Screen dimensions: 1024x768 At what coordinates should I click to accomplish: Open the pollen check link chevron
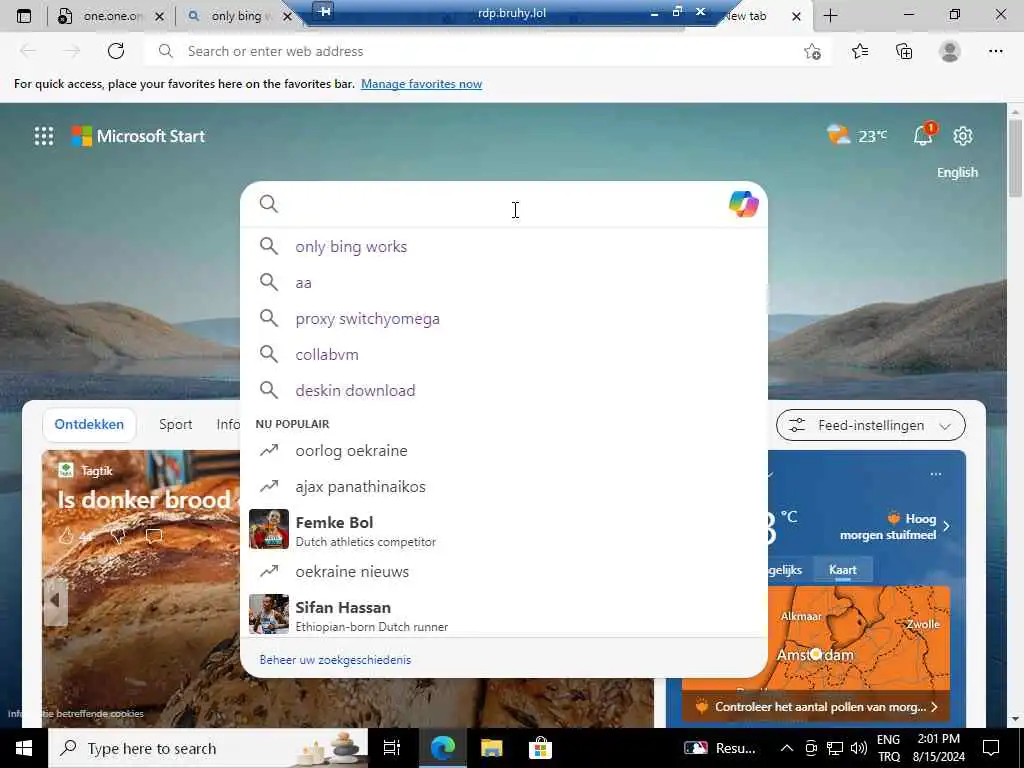point(935,707)
